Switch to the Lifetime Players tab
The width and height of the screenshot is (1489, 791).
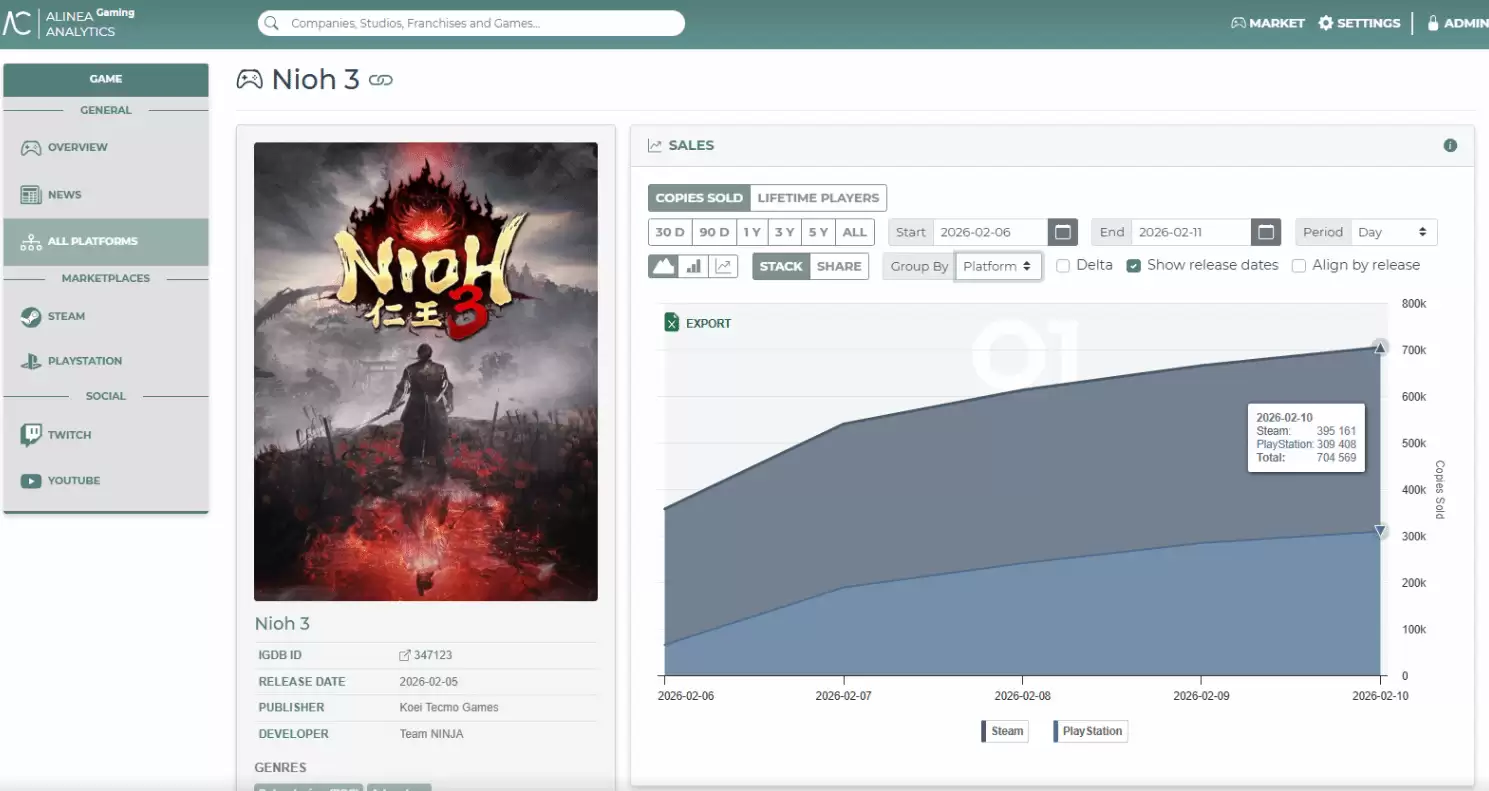(818, 198)
